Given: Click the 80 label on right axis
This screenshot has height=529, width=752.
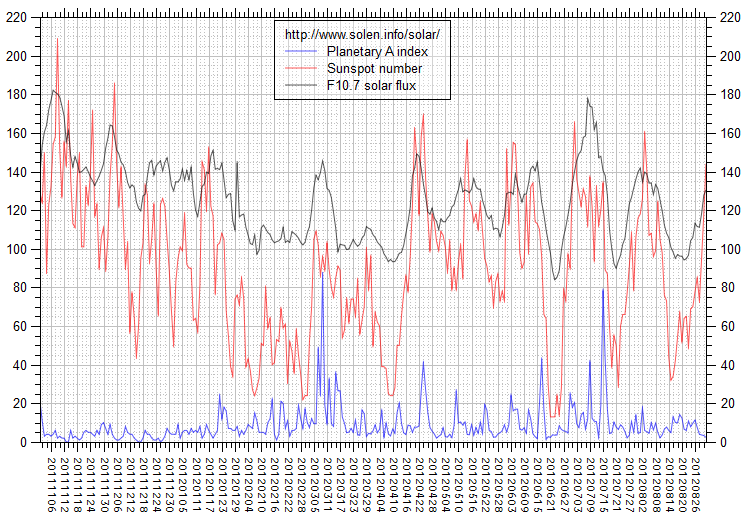Looking at the screenshot, I should 727,288.
